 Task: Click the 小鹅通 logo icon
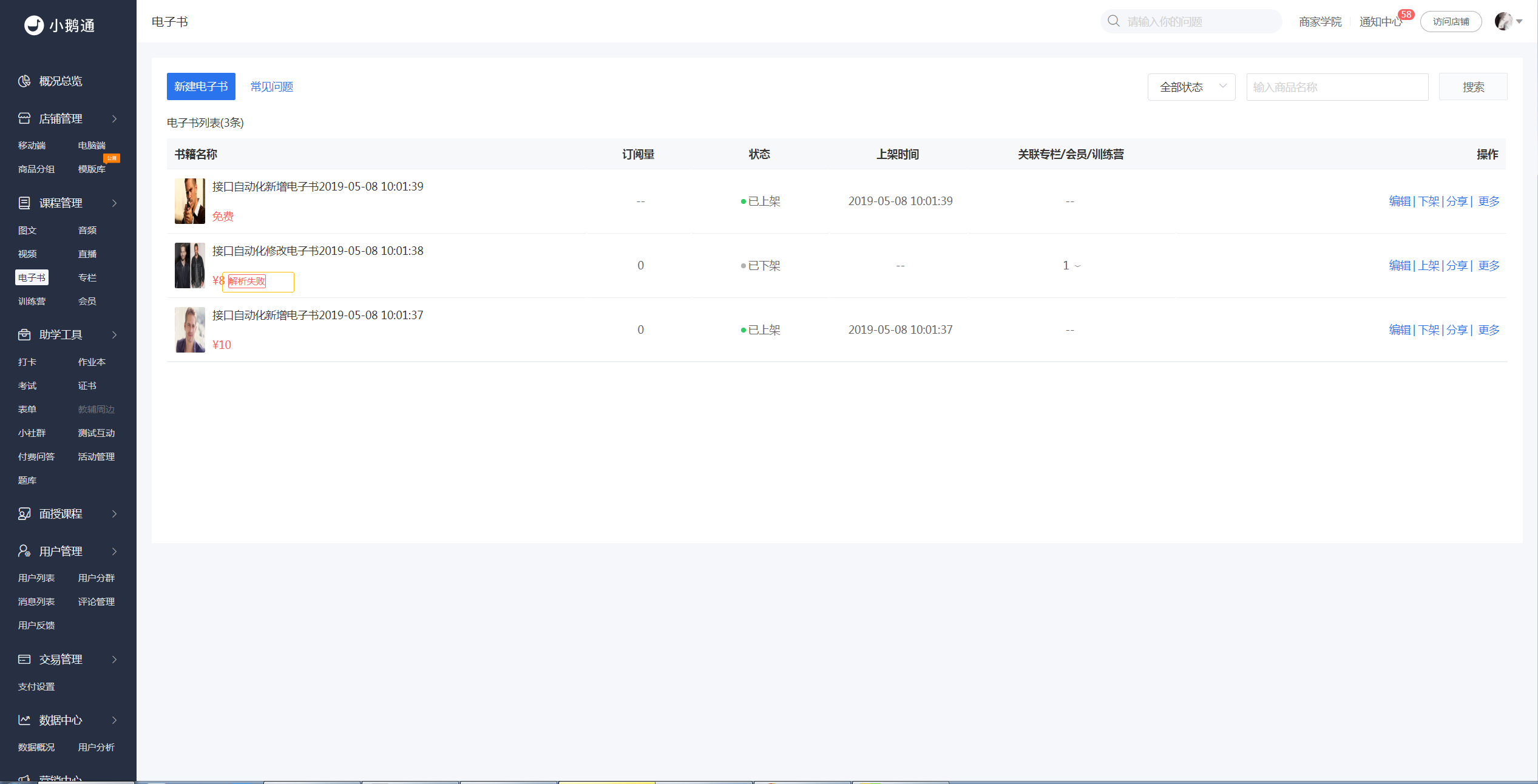click(34, 25)
